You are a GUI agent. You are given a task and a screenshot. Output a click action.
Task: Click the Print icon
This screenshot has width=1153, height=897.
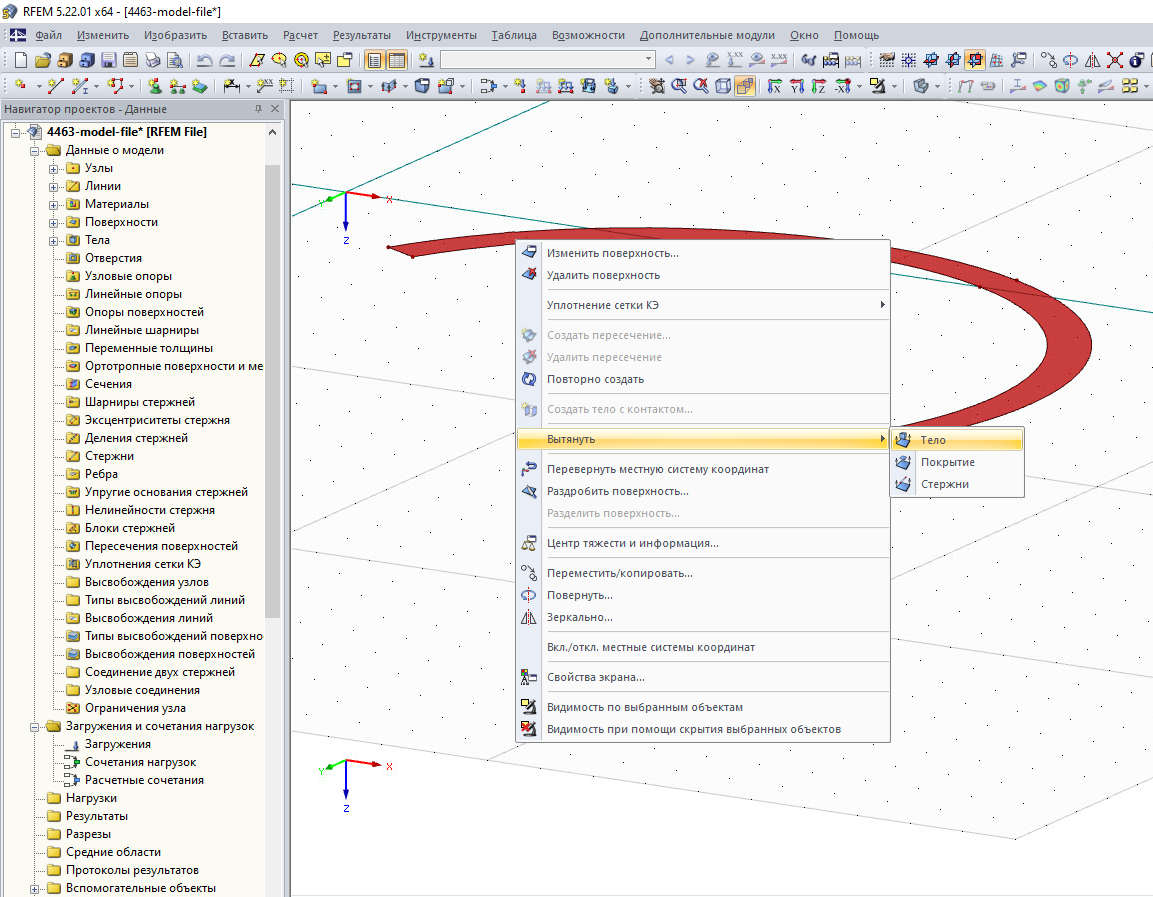click(152, 60)
